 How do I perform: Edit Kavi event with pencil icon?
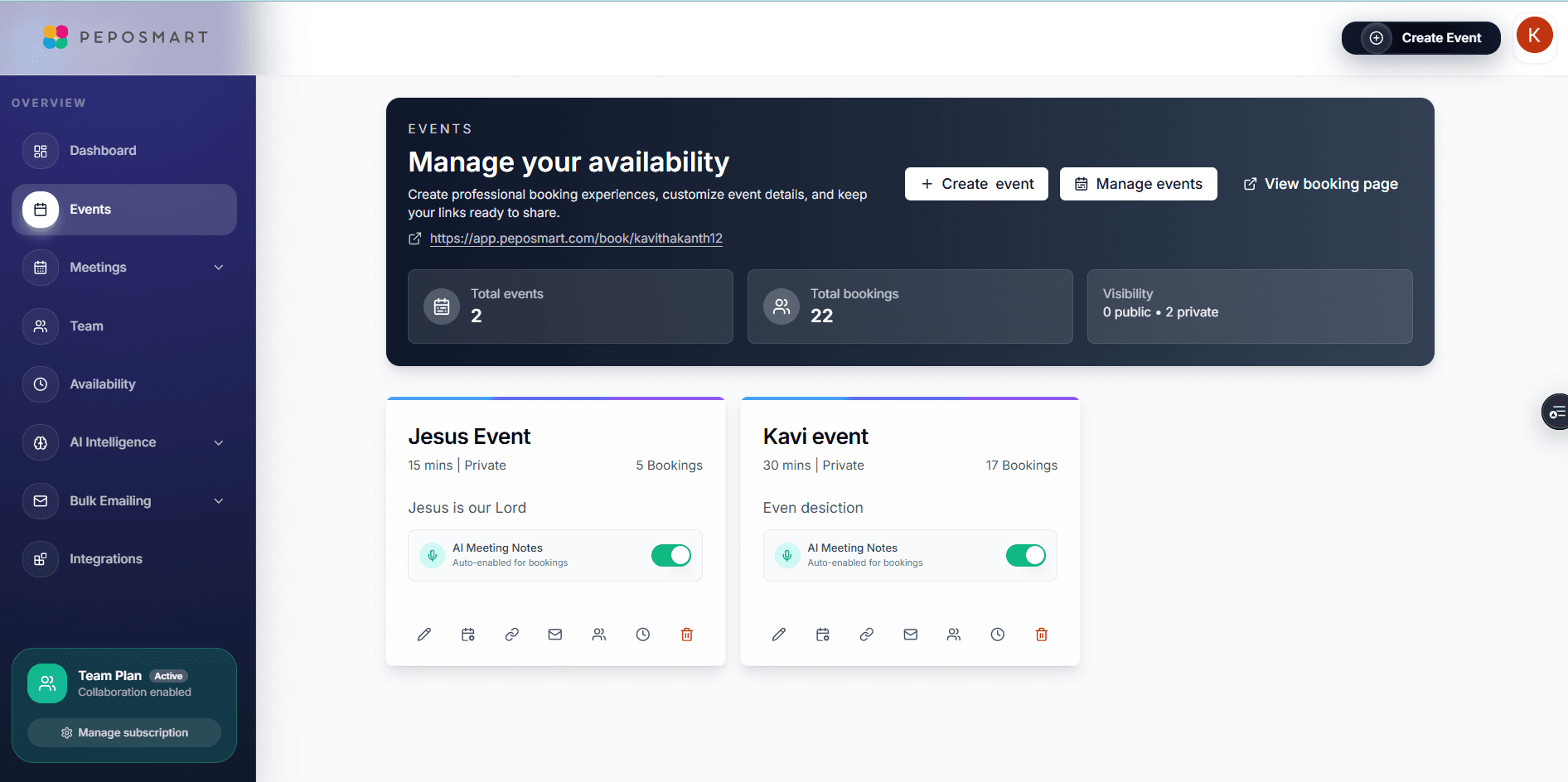pos(779,635)
